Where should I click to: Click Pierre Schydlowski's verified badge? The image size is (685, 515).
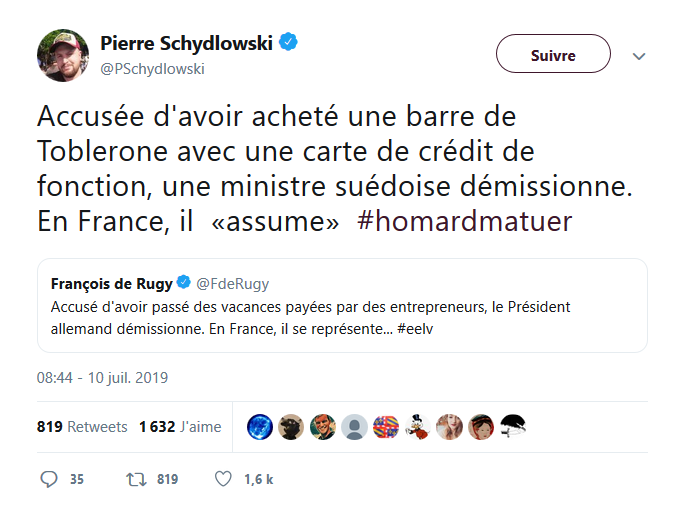(290, 43)
